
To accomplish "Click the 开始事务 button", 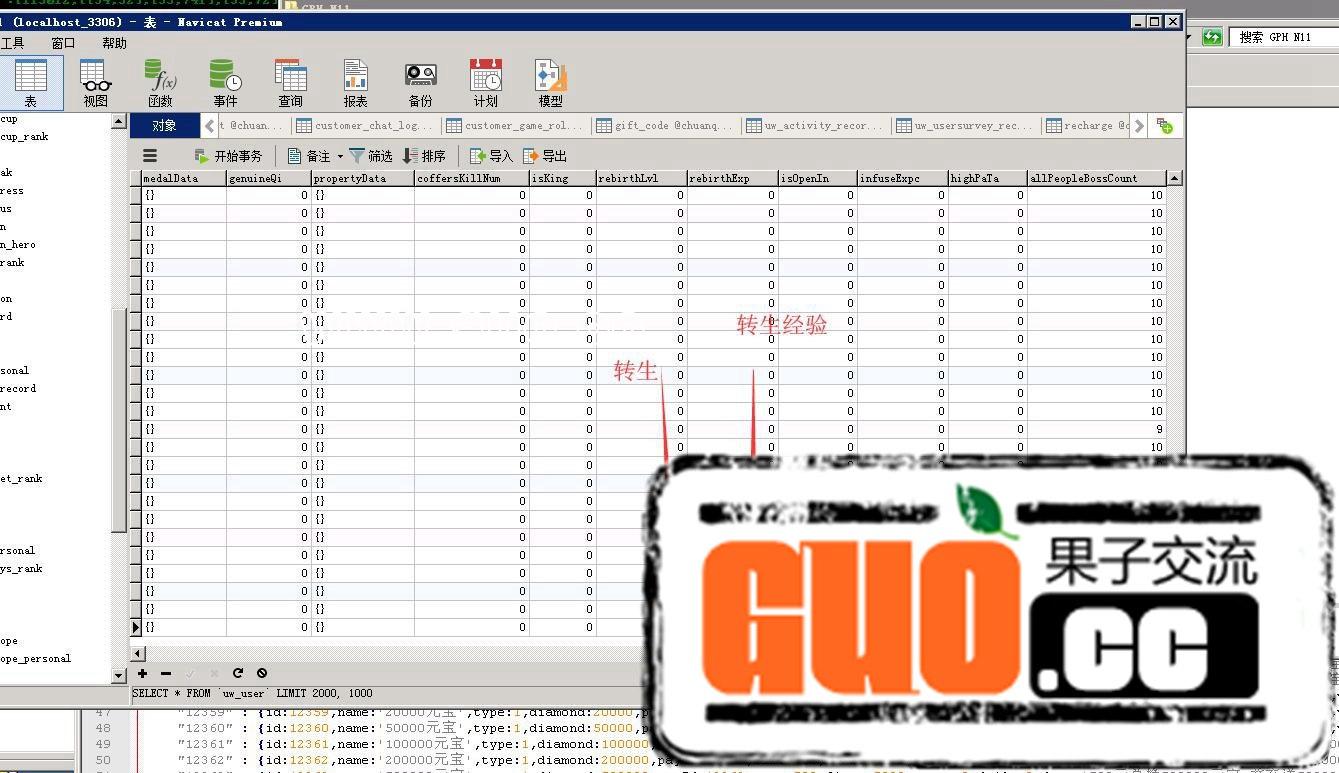I will pyautogui.click(x=228, y=156).
